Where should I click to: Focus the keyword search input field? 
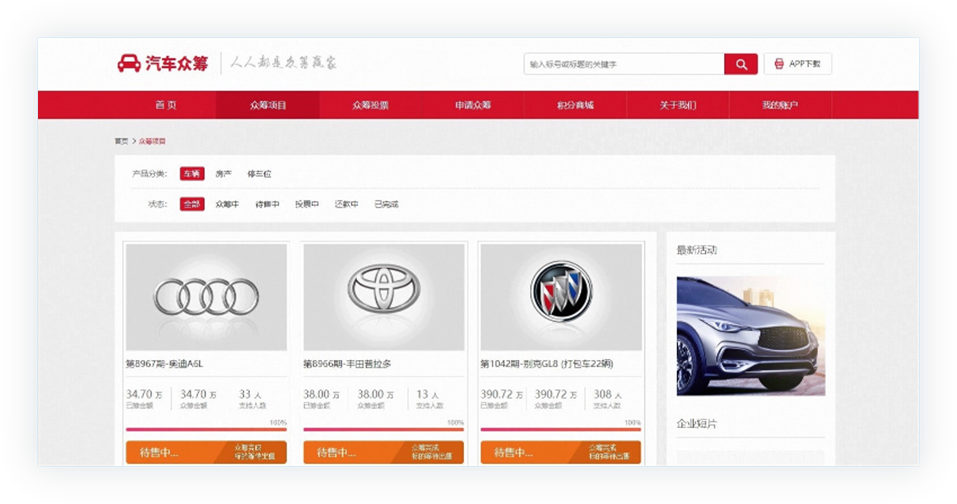623,64
